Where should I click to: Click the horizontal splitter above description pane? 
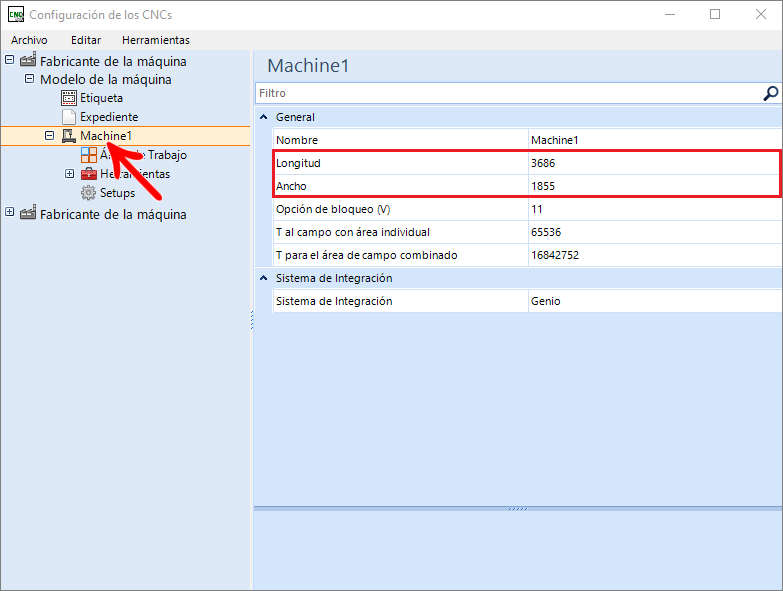pos(518,509)
